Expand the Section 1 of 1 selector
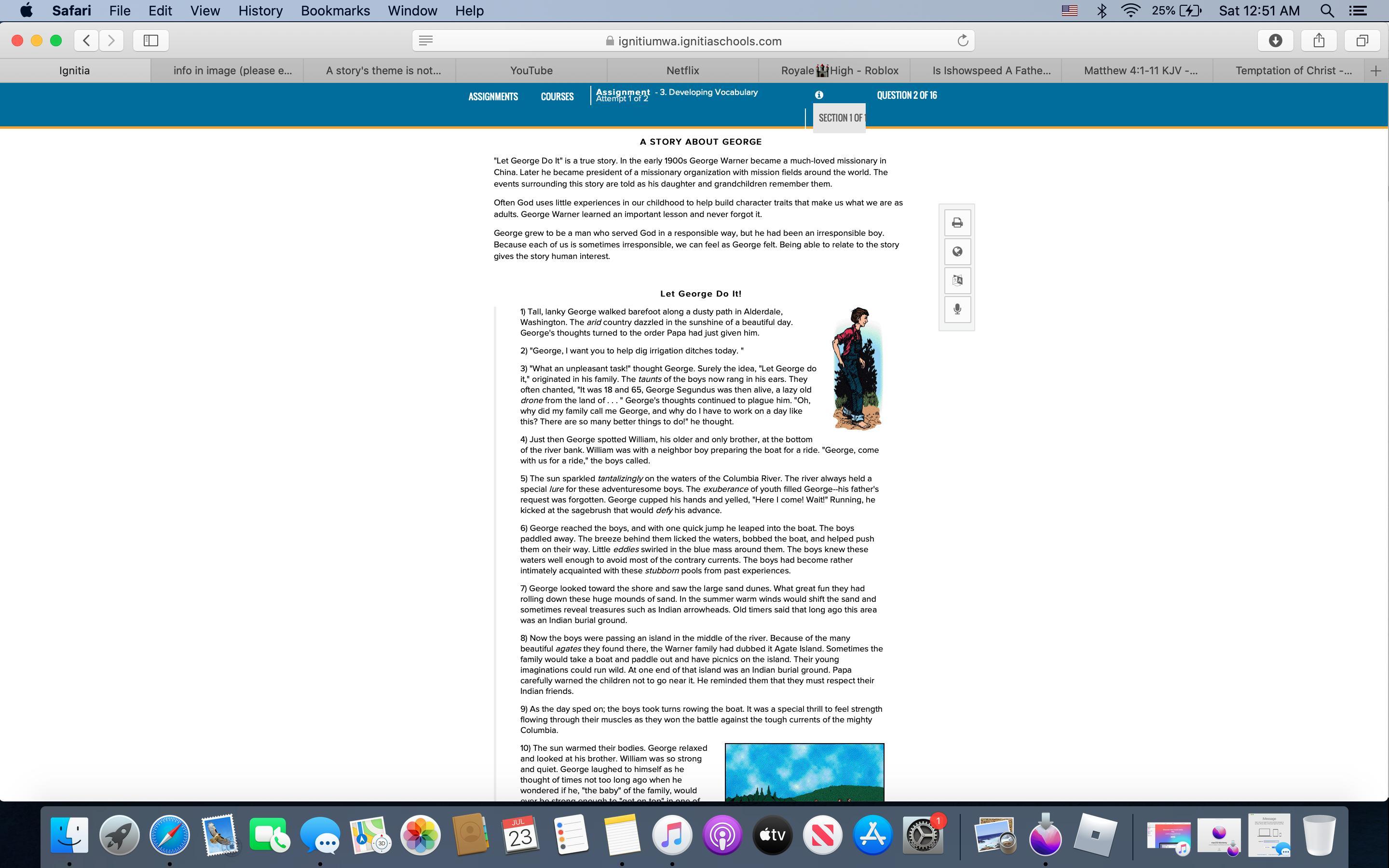Image resolution: width=1389 pixels, height=868 pixels. click(840, 118)
